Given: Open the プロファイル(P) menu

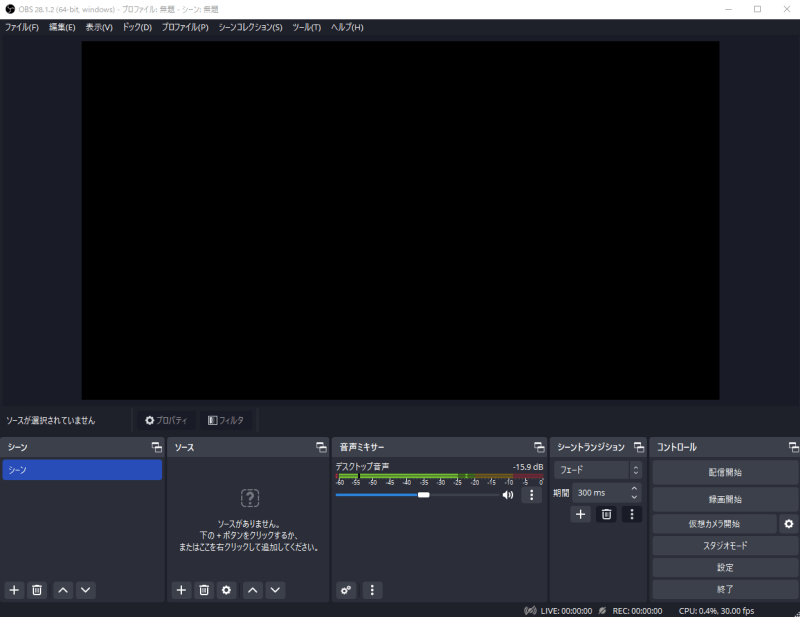Looking at the screenshot, I should click(x=185, y=27).
